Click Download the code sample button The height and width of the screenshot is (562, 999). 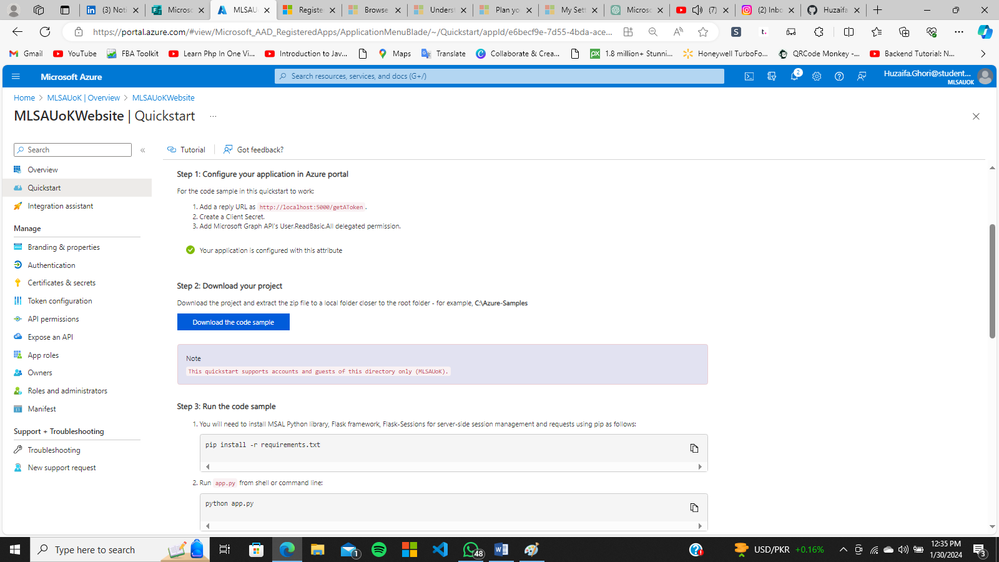[233, 322]
